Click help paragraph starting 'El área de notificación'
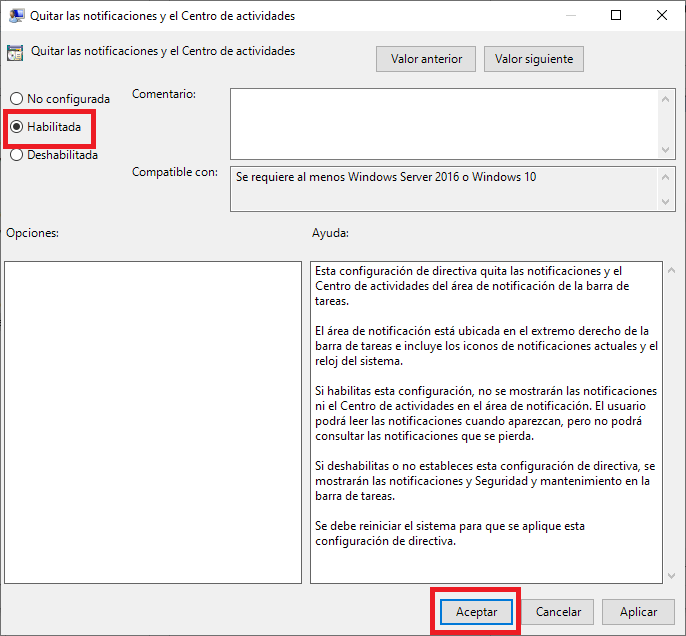This screenshot has width=686, height=636. click(486, 346)
